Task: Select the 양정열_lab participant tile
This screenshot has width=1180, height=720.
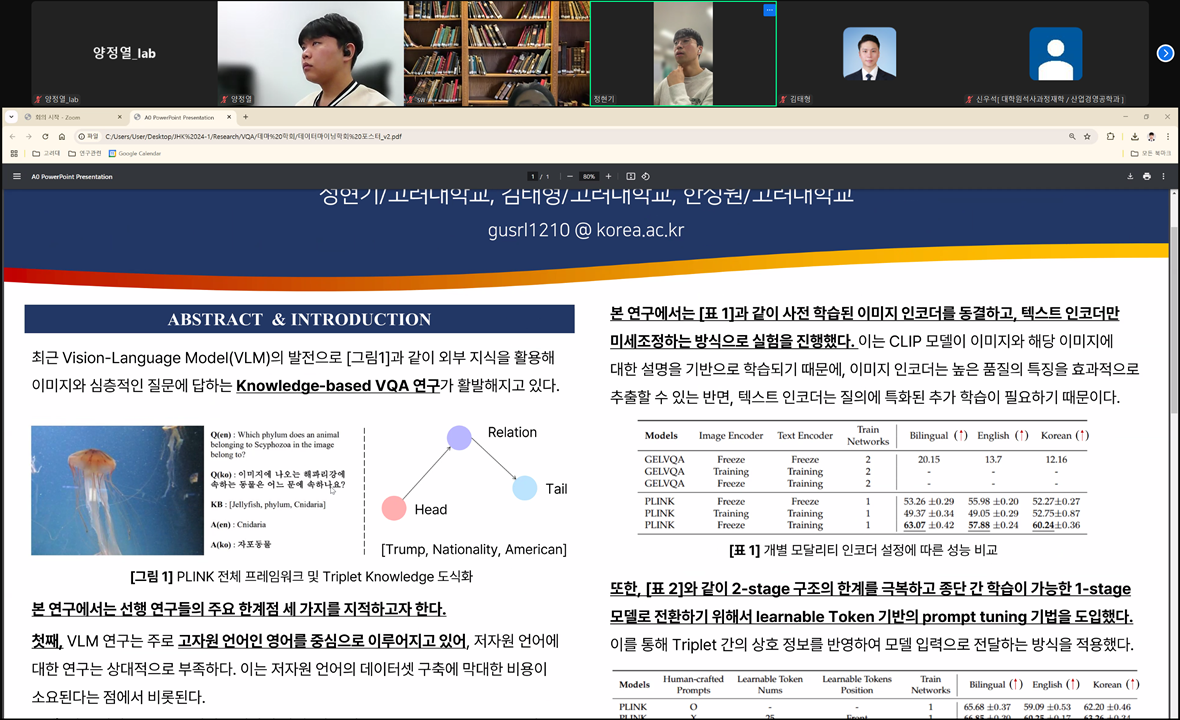Action: (x=124, y=53)
